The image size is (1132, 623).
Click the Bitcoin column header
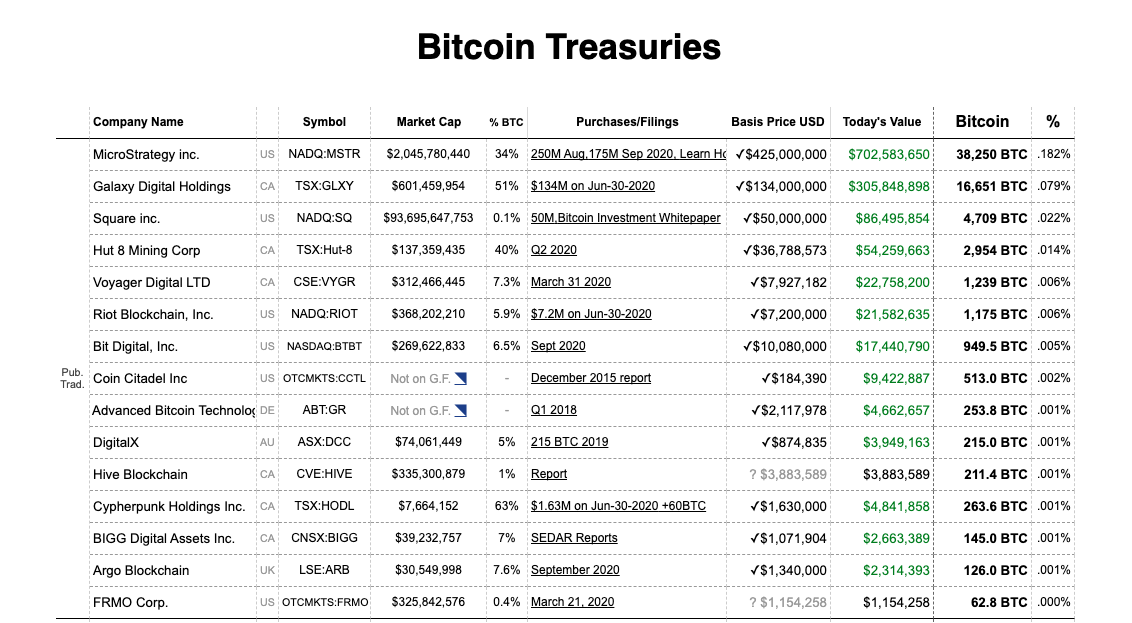[x=982, y=121]
